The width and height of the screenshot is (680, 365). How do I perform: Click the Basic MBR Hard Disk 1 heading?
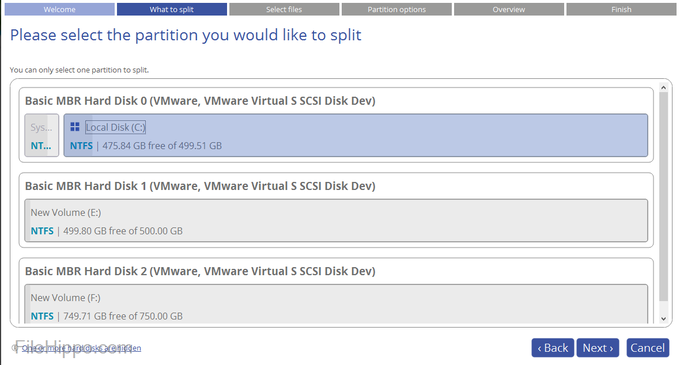(x=200, y=186)
